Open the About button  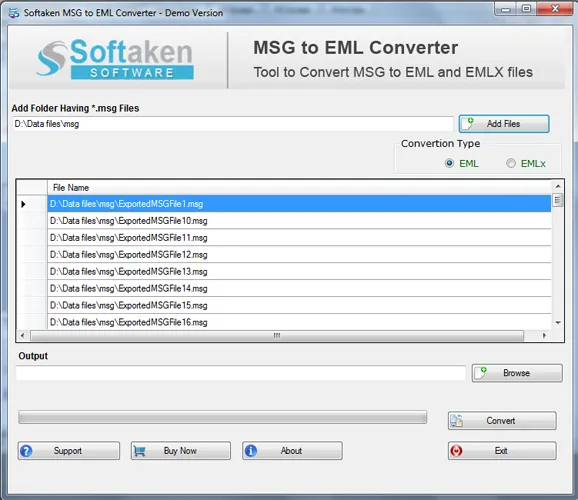(x=292, y=451)
